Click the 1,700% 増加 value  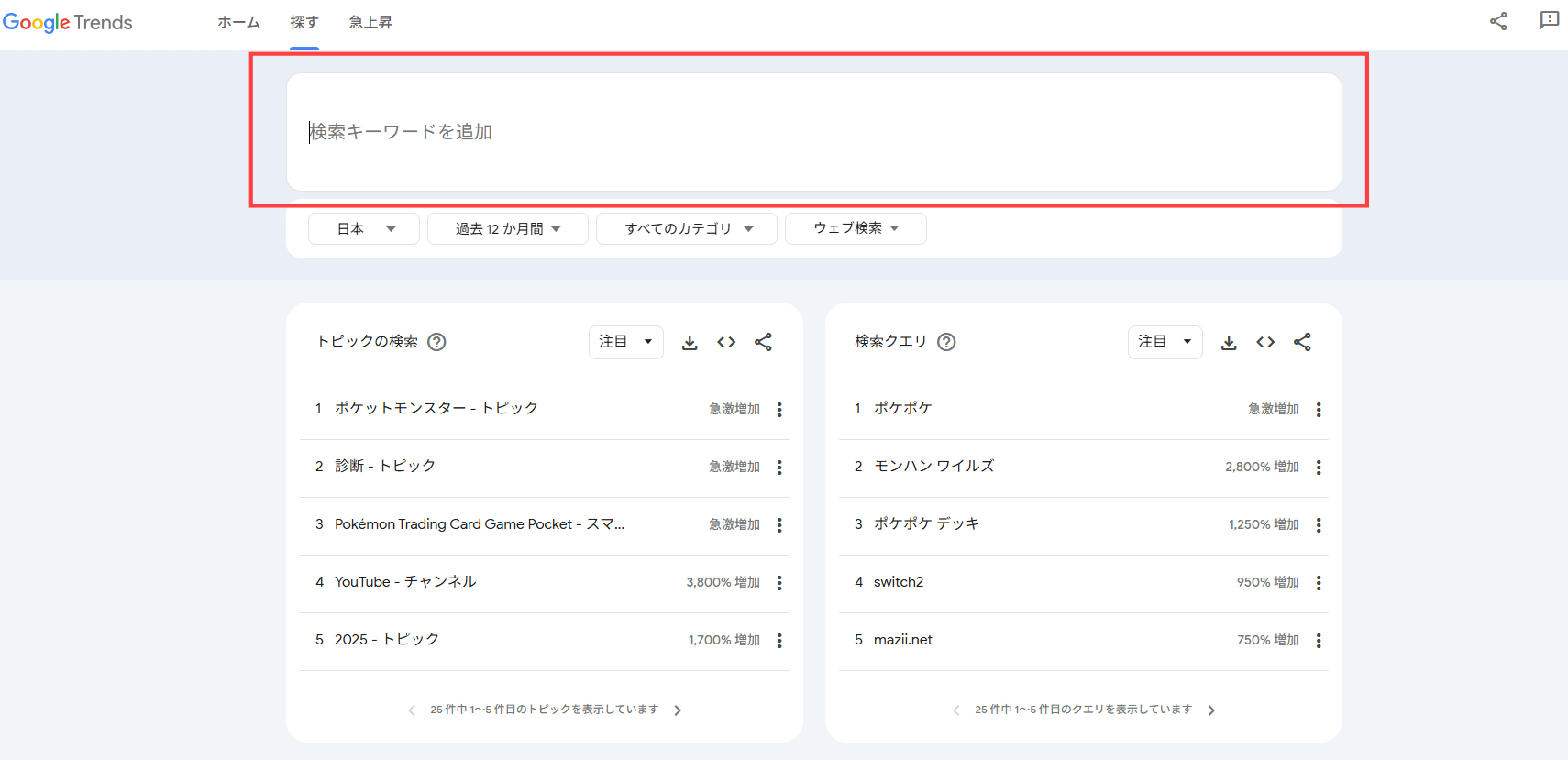click(x=724, y=640)
